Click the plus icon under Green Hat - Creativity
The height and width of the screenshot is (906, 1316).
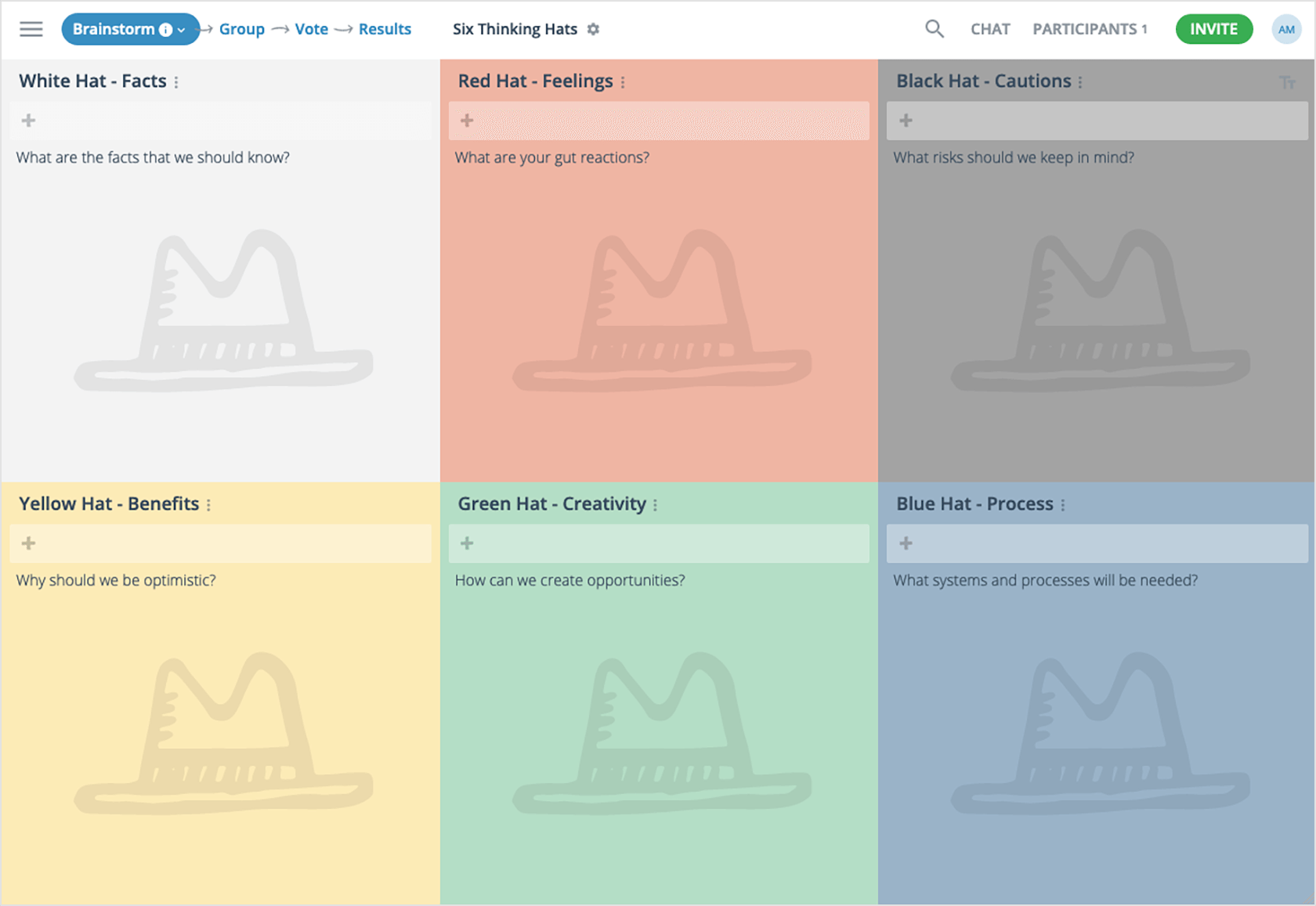point(467,543)
